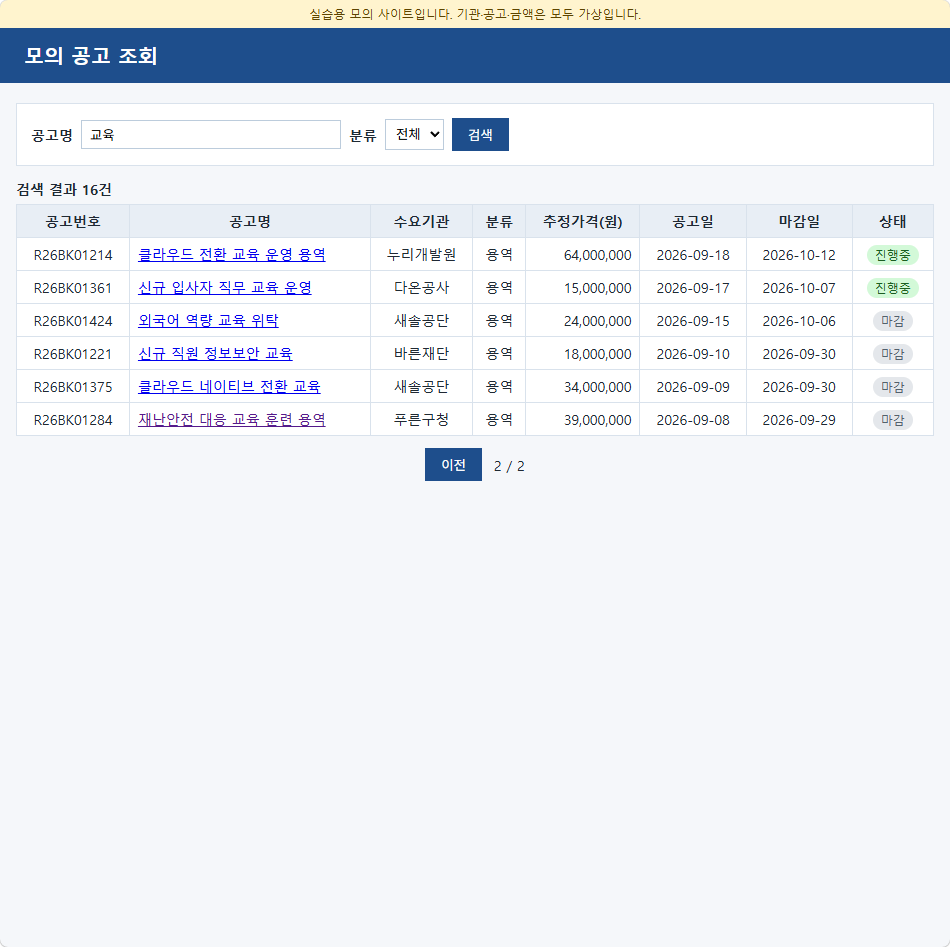Click the 새솔공단 cell in R26BK01424 row
950x947 pixels.
pyautogui.click(x=421, y=321)
